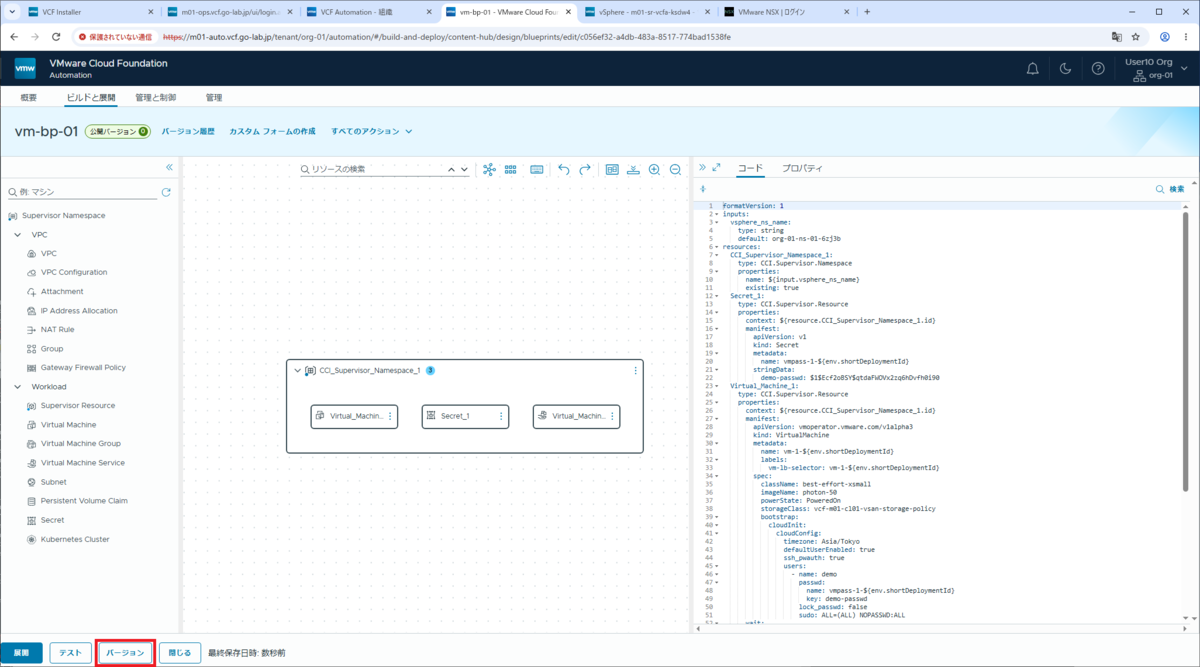Click the redo arrow icon

pyautogui.click(x=585, y=170)
